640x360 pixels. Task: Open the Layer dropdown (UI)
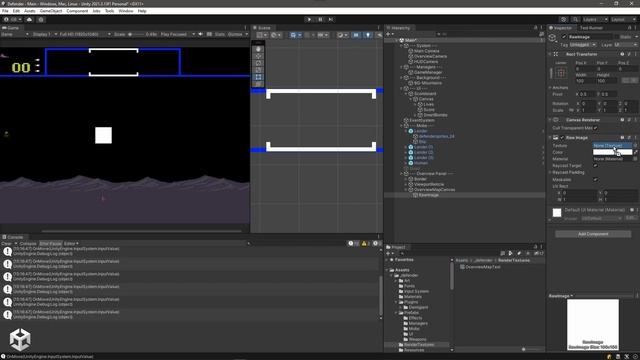point(626,44)
